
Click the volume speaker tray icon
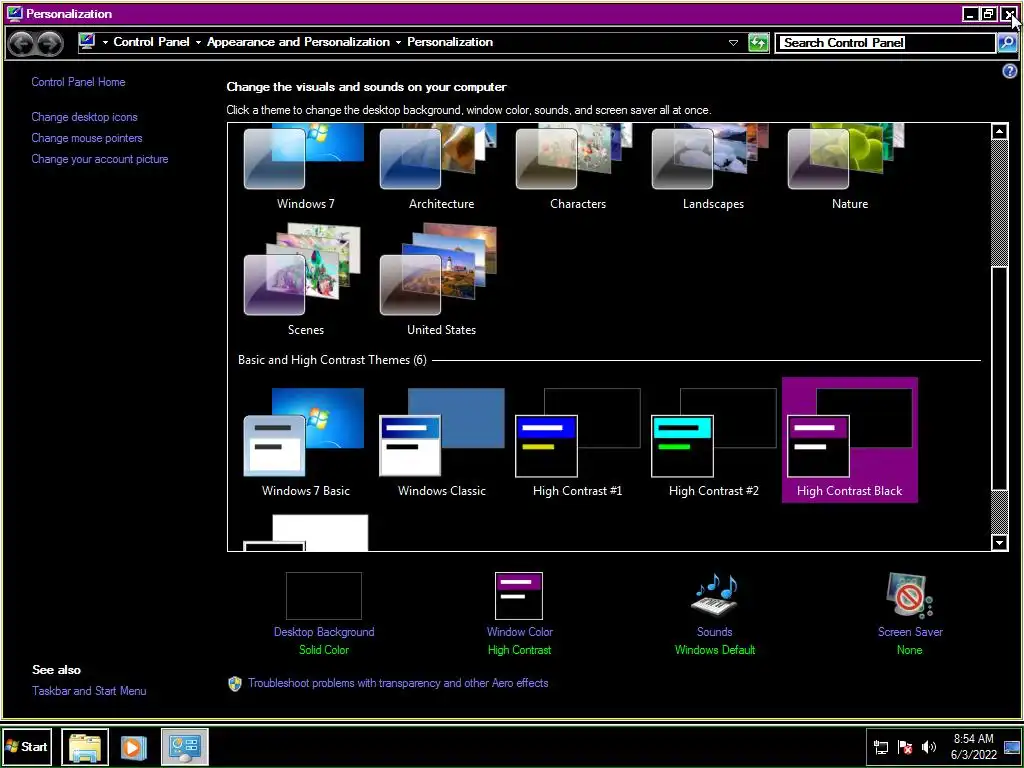(929, 748)
